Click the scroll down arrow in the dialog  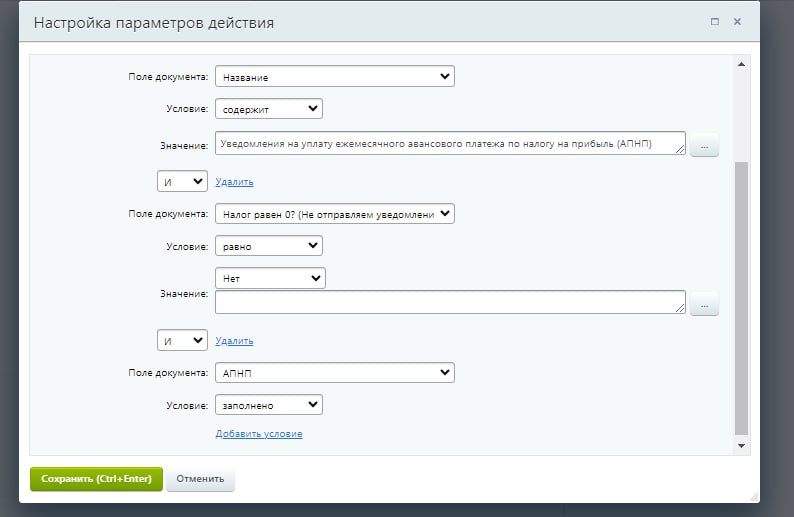741,444
